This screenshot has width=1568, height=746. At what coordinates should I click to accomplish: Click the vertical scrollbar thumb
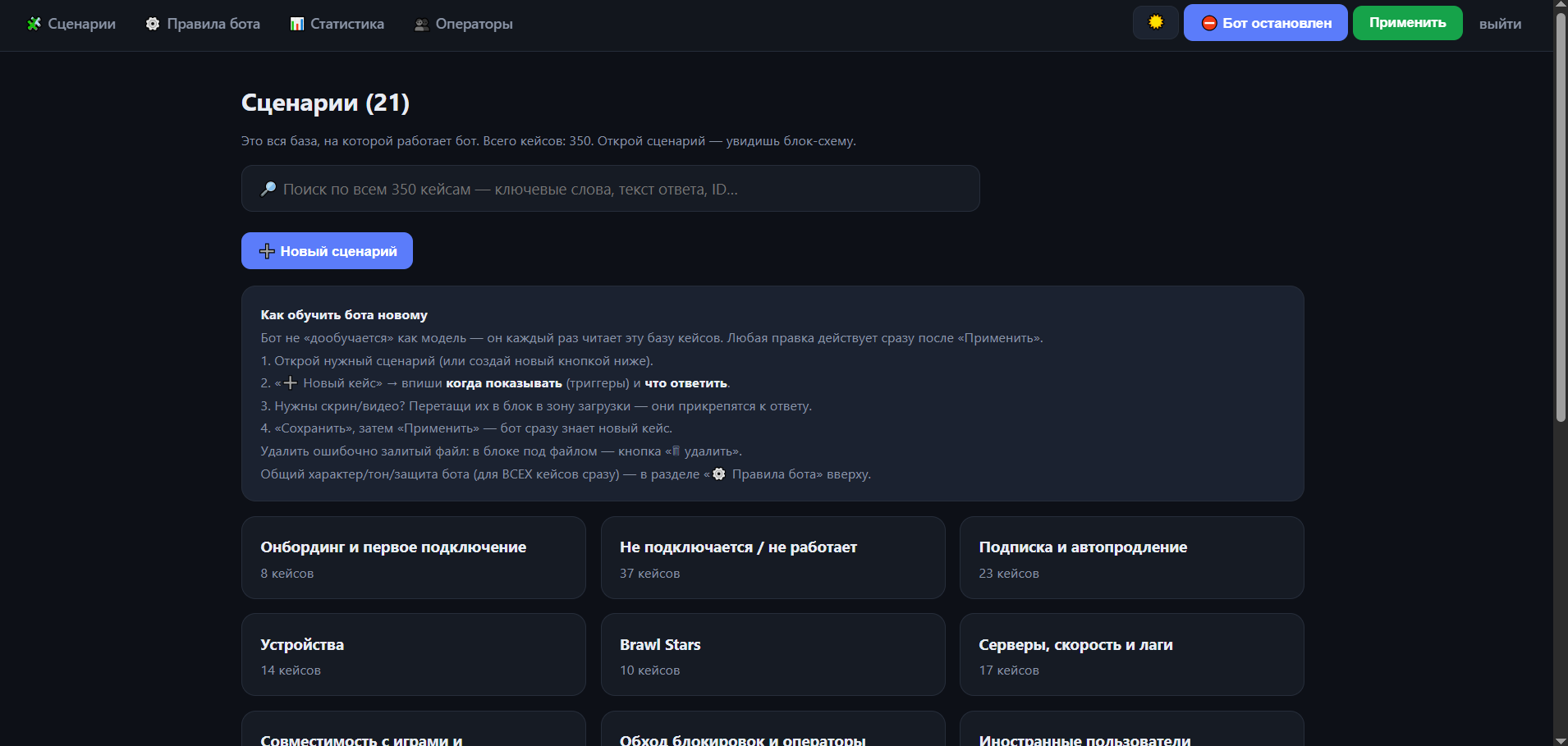coord(1561,217)
